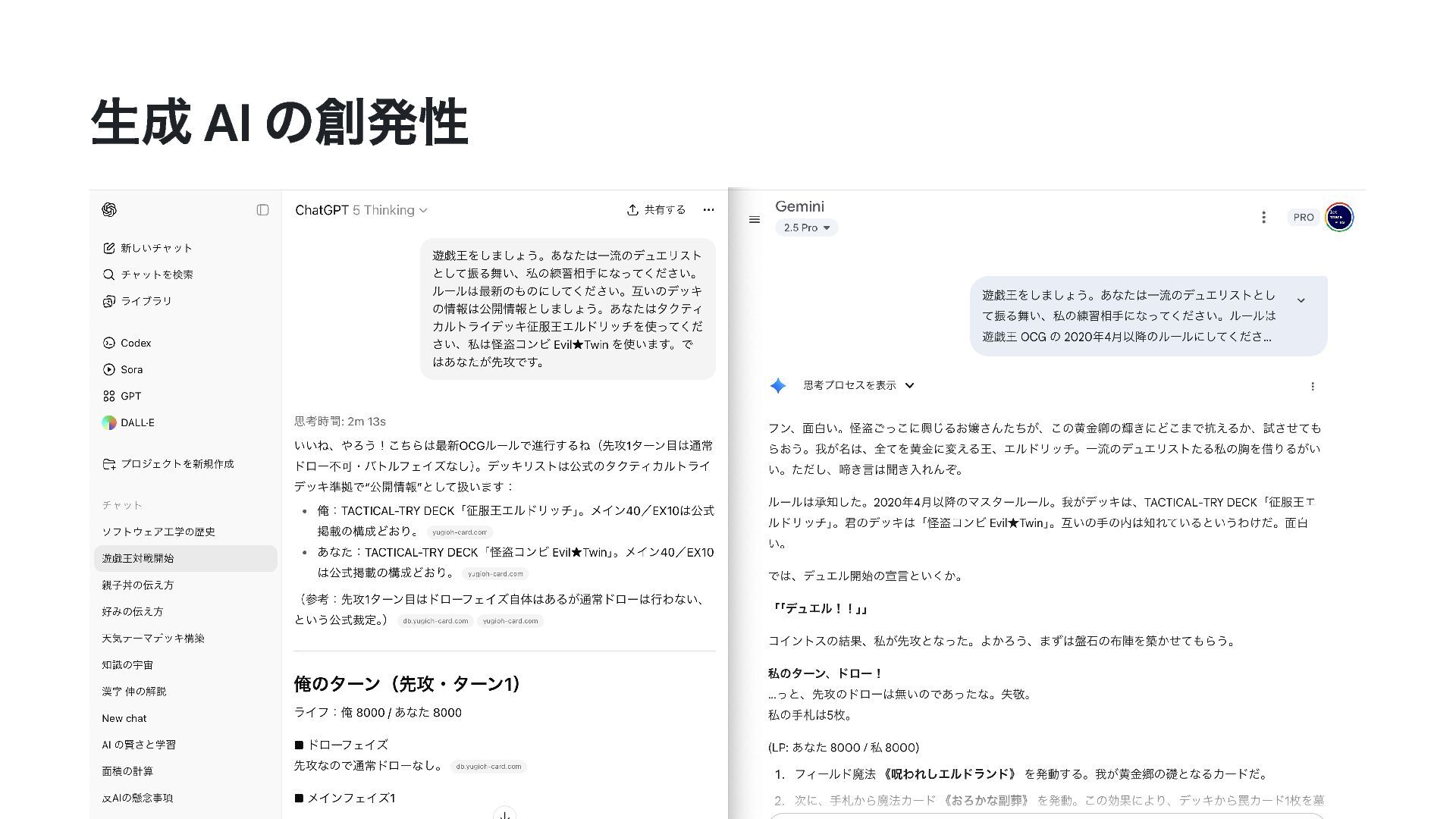The height and width of the screenshot is (819, 1456).
Task: Open chat 親子丼の伝え方
Action: point(186,585)
